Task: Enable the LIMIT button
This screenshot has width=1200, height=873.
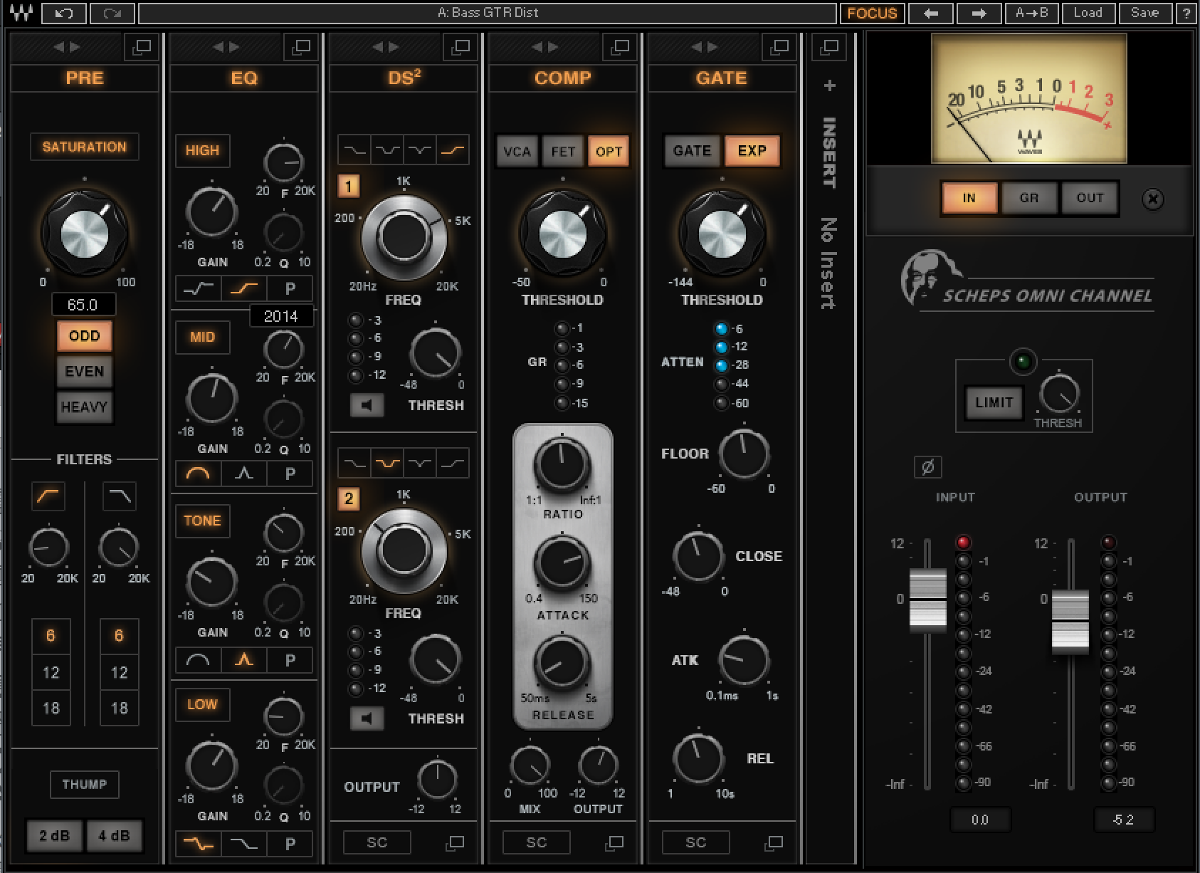Action: click(994, 402)
